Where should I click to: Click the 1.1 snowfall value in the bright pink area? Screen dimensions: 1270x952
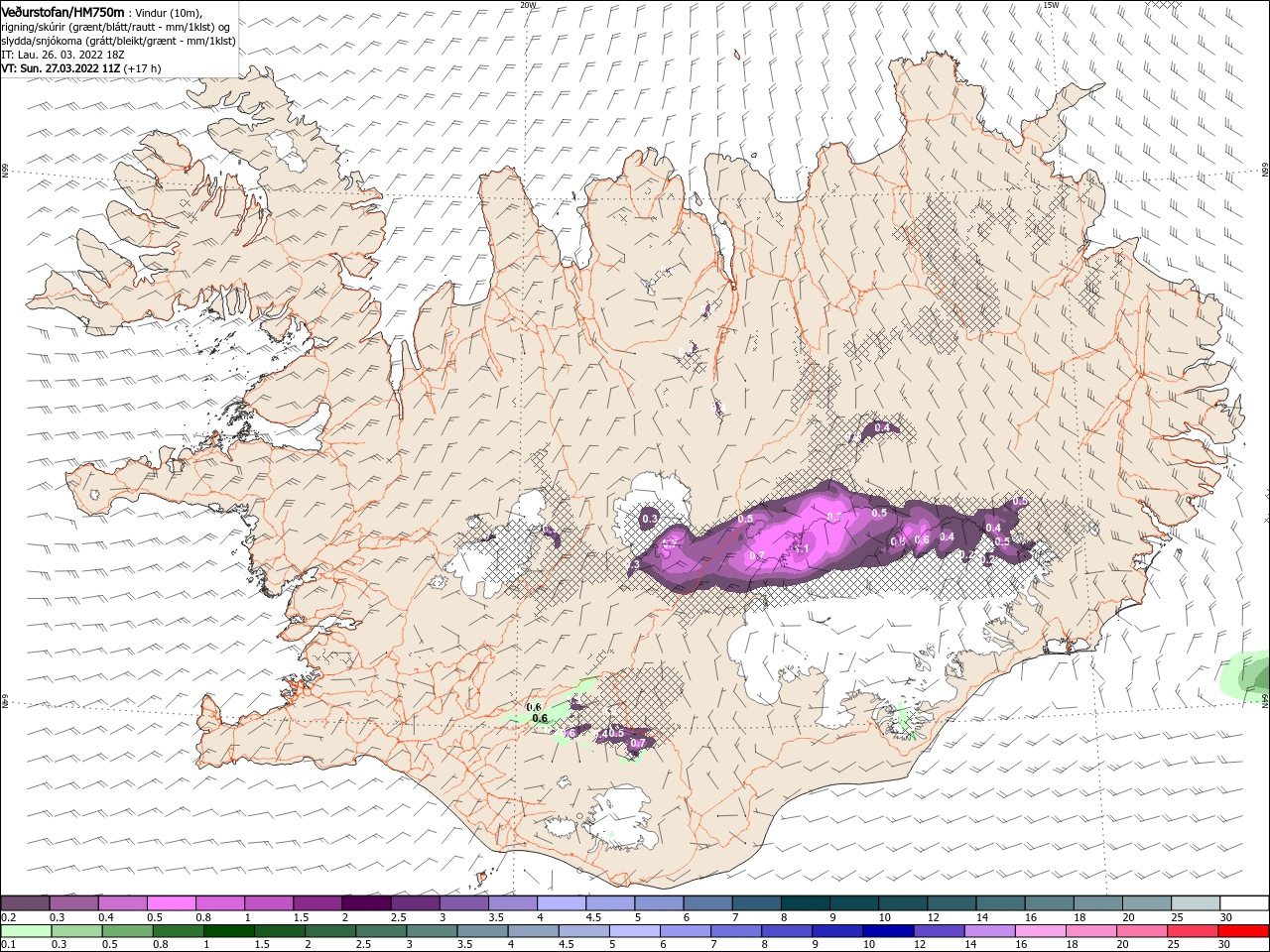click(802, 548)
